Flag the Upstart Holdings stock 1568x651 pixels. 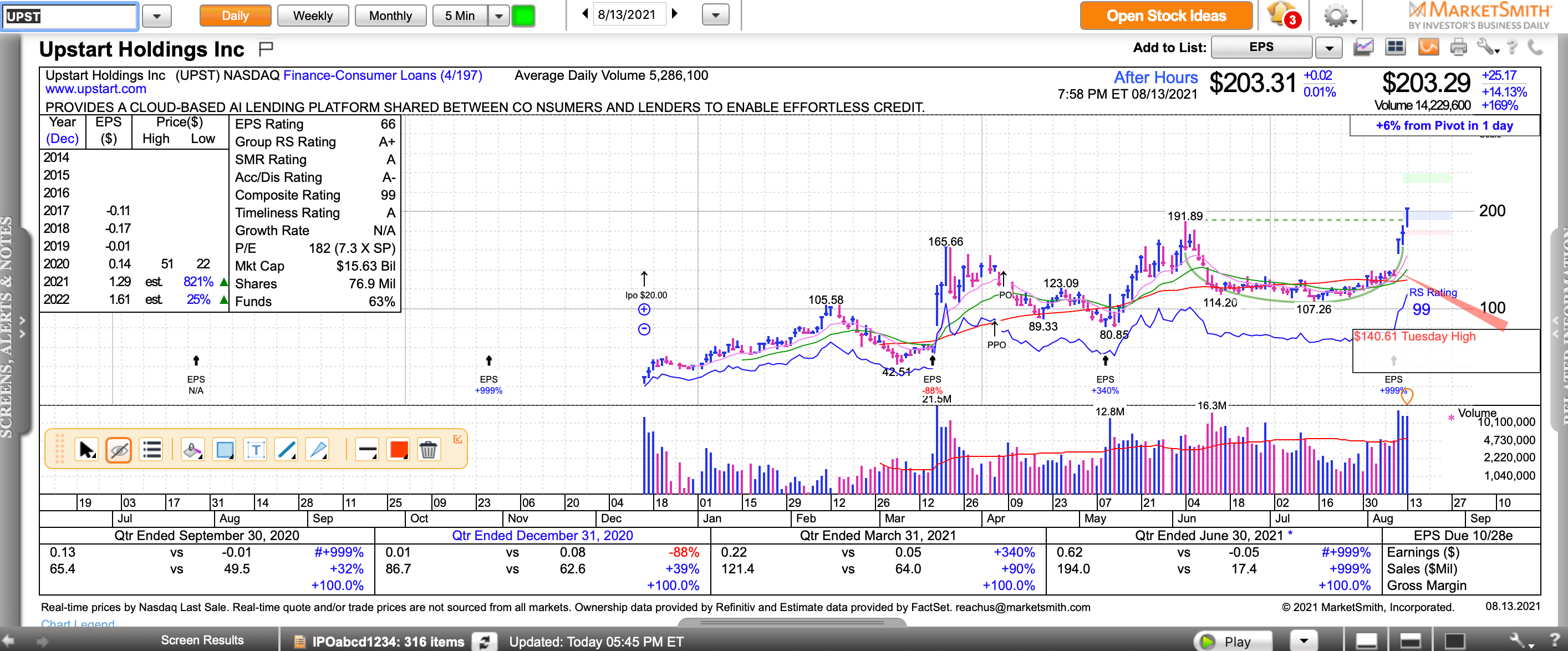[x=266, y=48]
